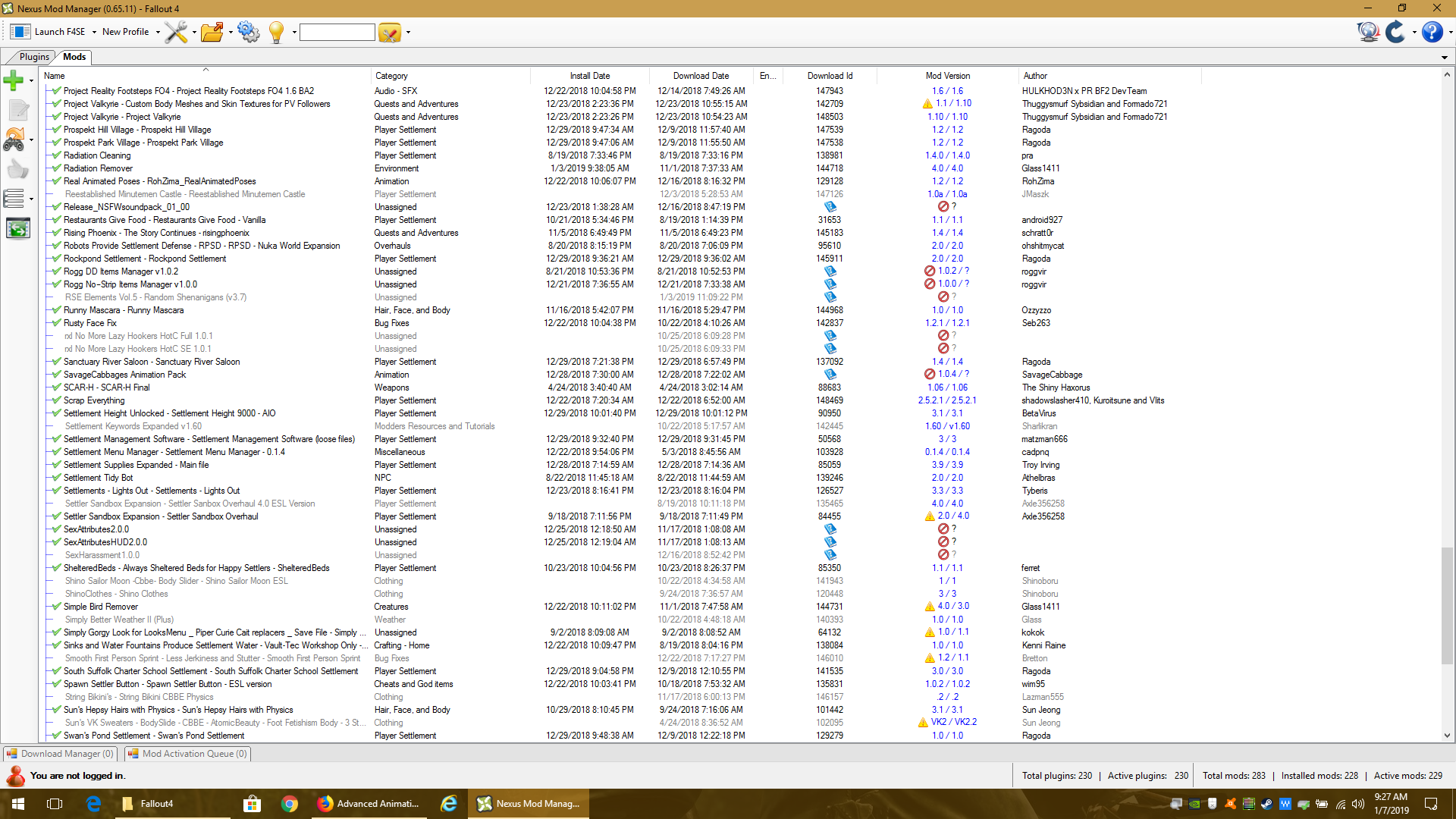Toggle checkmark for Radiation Remover mod
Viewport: 1456px width, 819px height.
pyautogui.click(x=55, y=168)
